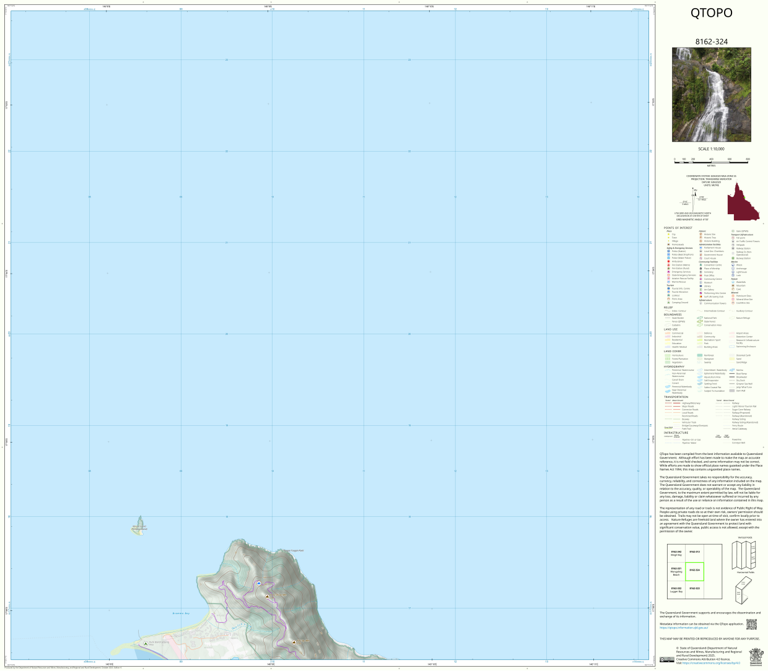Click the horizontal folds diagram

(x=744, y=554)
